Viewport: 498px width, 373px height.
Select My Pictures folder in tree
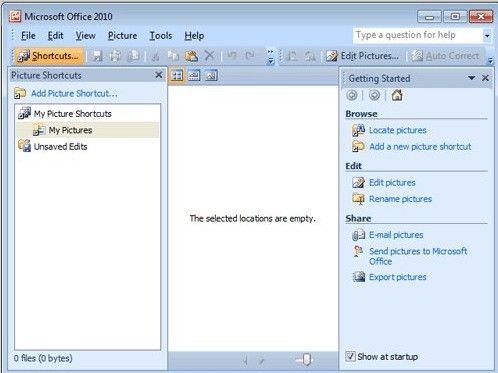pos(70,130)
